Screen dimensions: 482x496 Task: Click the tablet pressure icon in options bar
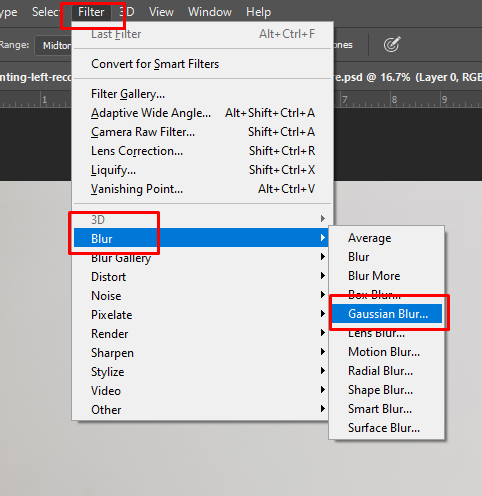click(x=392, y=45)
